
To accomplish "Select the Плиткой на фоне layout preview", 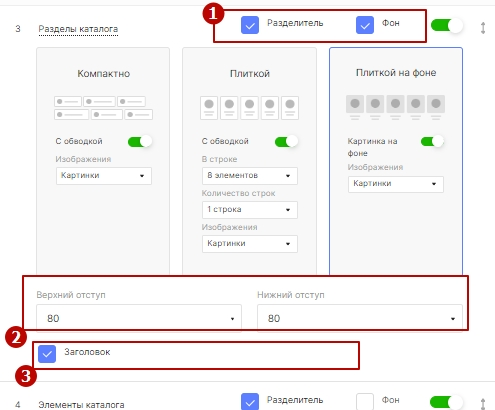I will [395, 107].
